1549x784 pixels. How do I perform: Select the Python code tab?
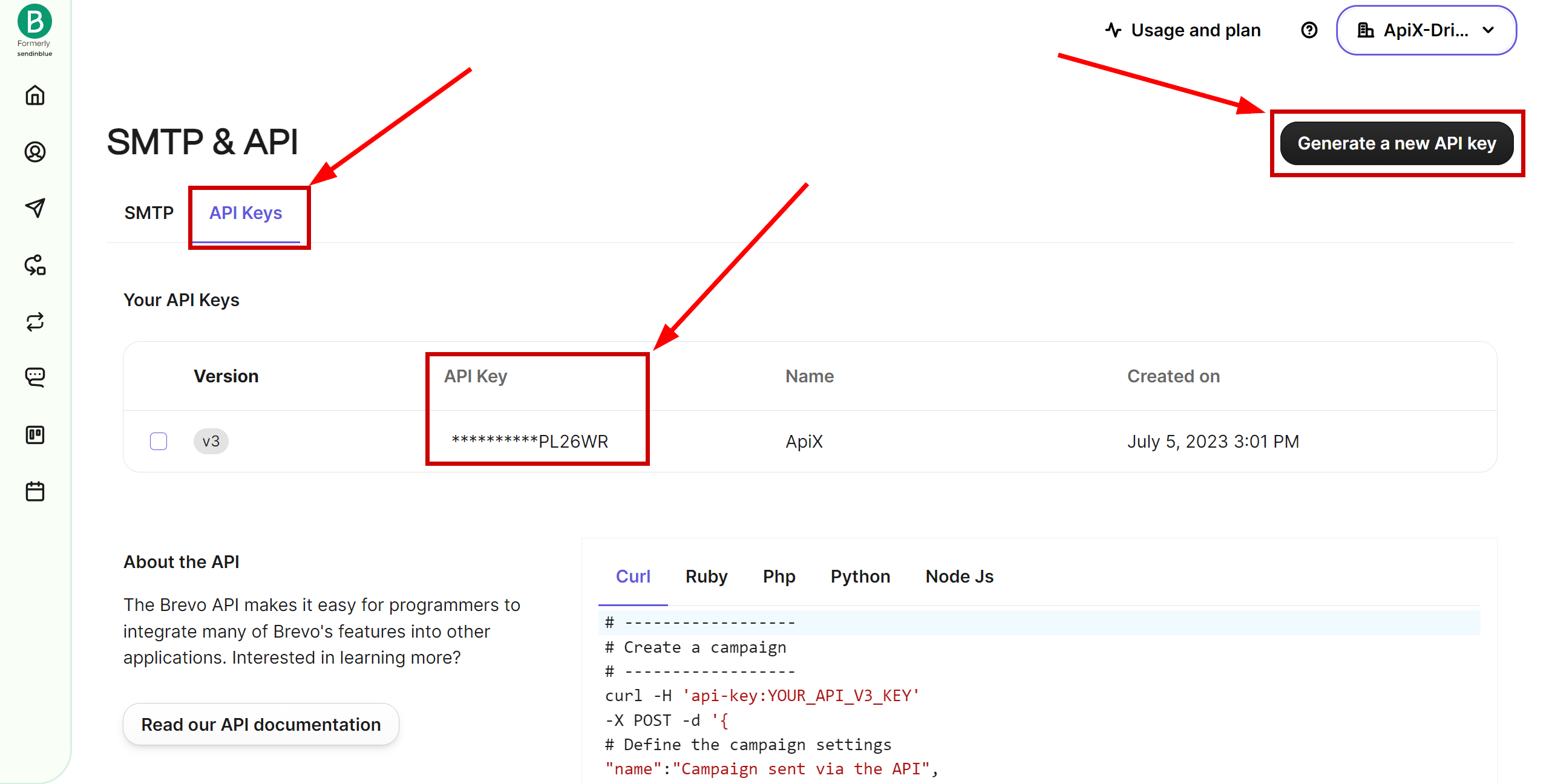(860, 576)
